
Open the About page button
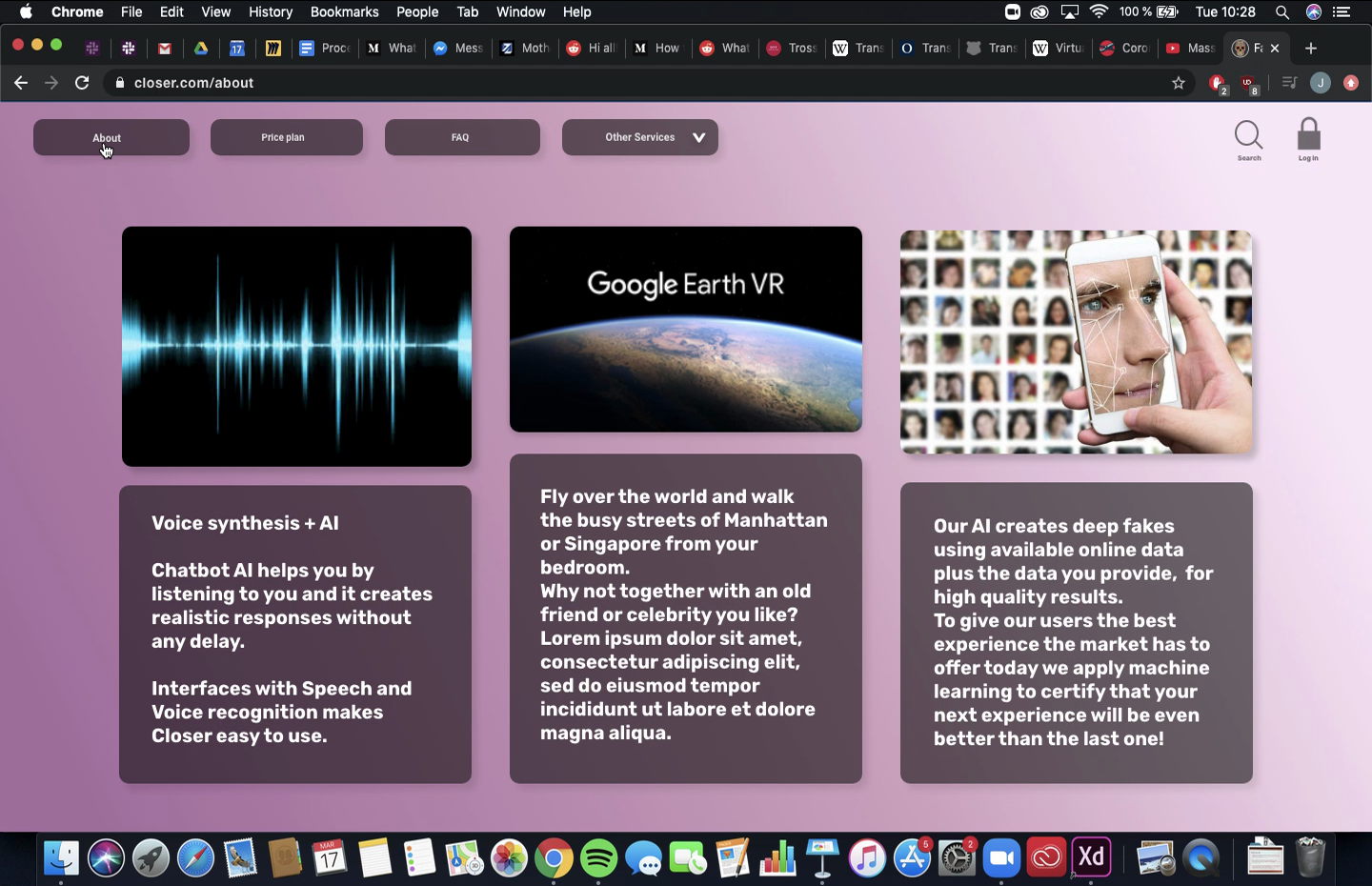(111, 137)
